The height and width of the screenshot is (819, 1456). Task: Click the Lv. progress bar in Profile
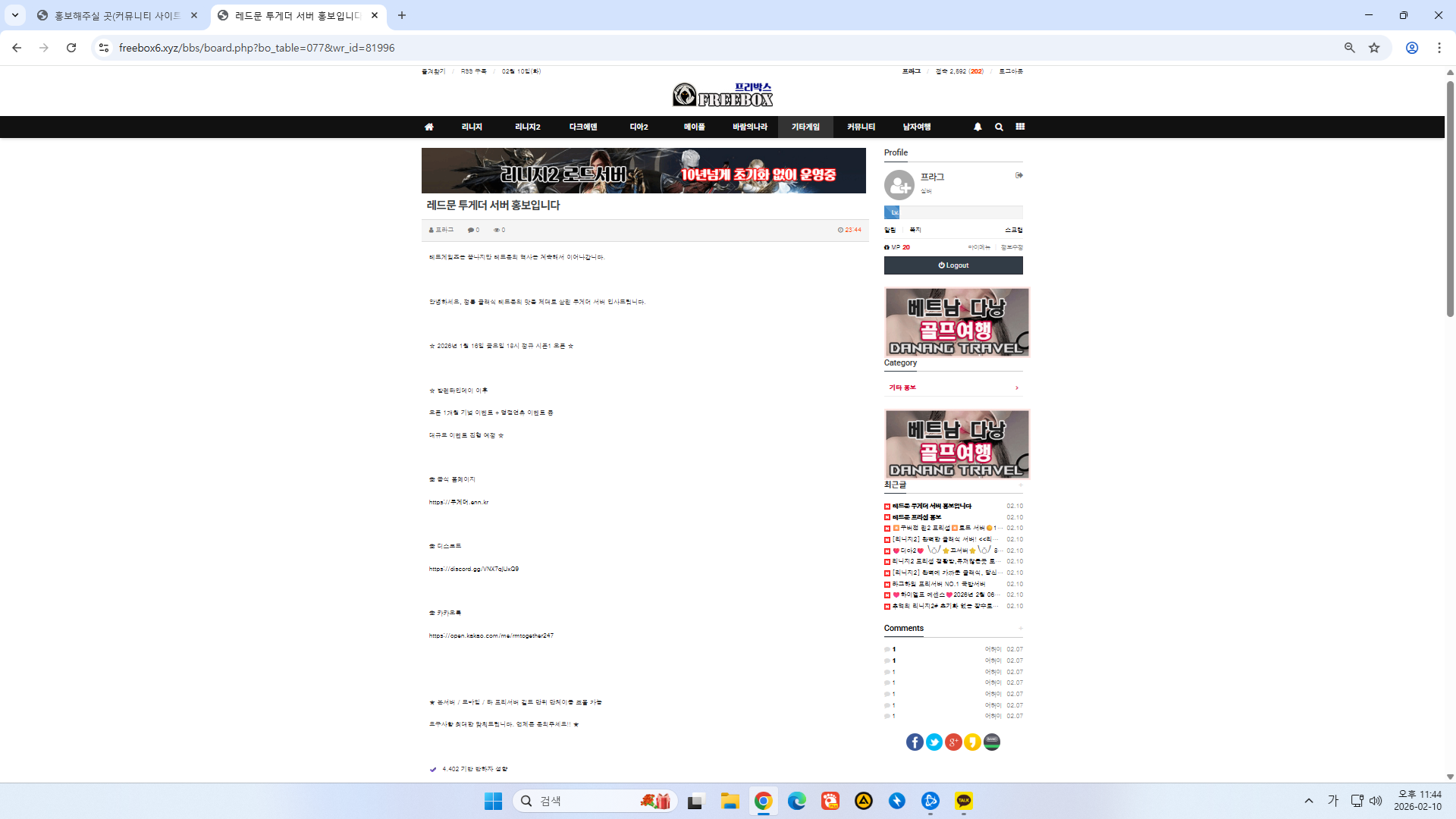coord(953,212)
